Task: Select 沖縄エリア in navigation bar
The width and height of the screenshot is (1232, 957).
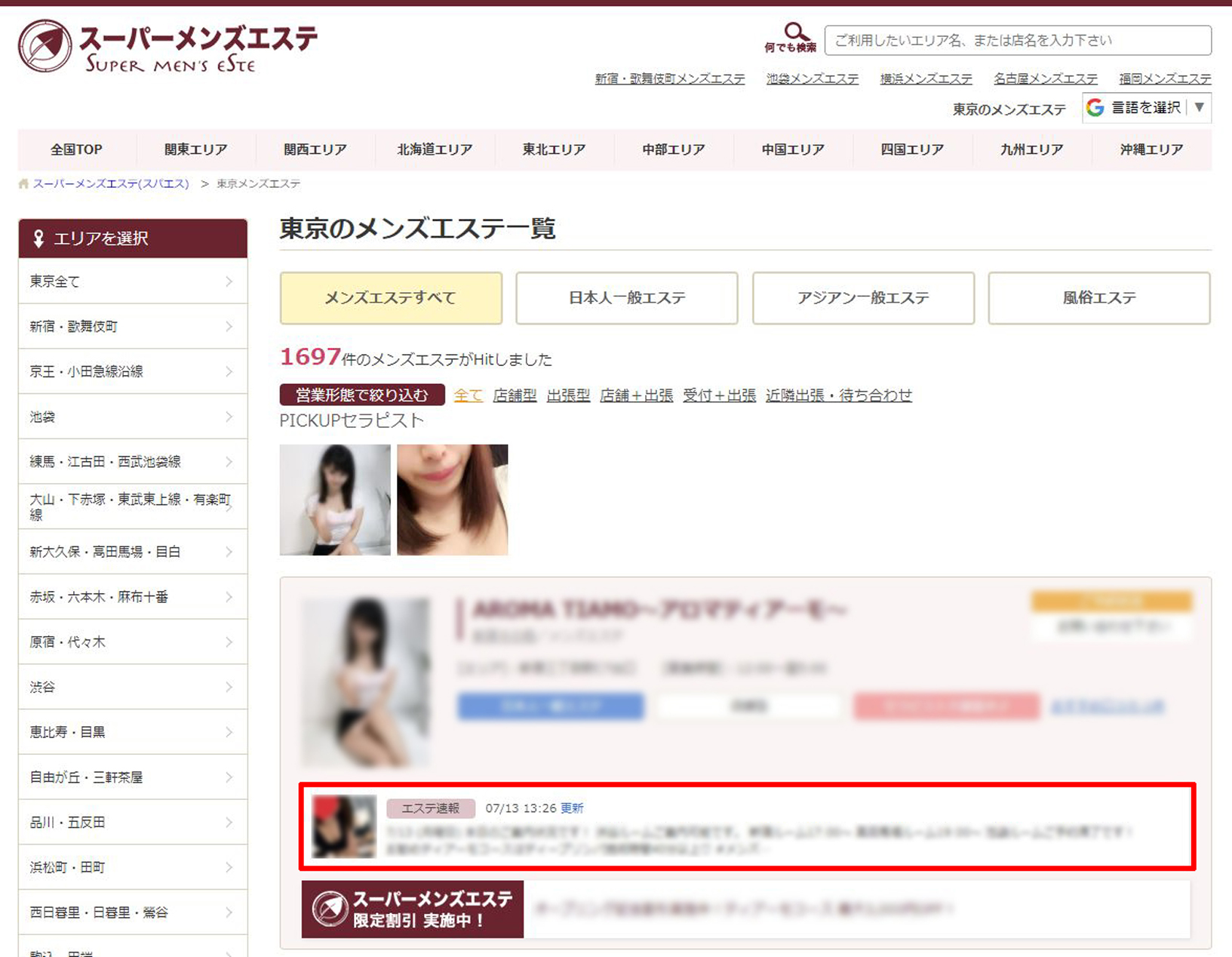Action: pyautogui.click(x=1151, y=149)
